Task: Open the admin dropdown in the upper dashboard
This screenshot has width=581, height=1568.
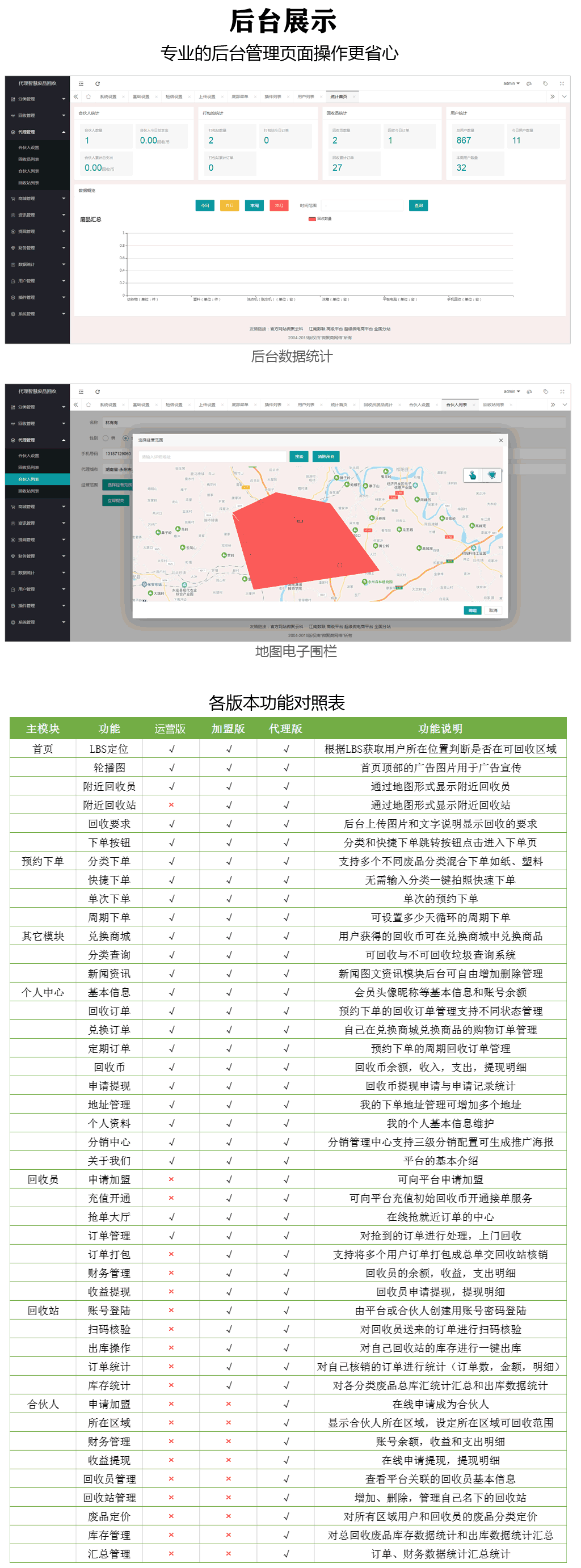Action: (x=511, y=83)
